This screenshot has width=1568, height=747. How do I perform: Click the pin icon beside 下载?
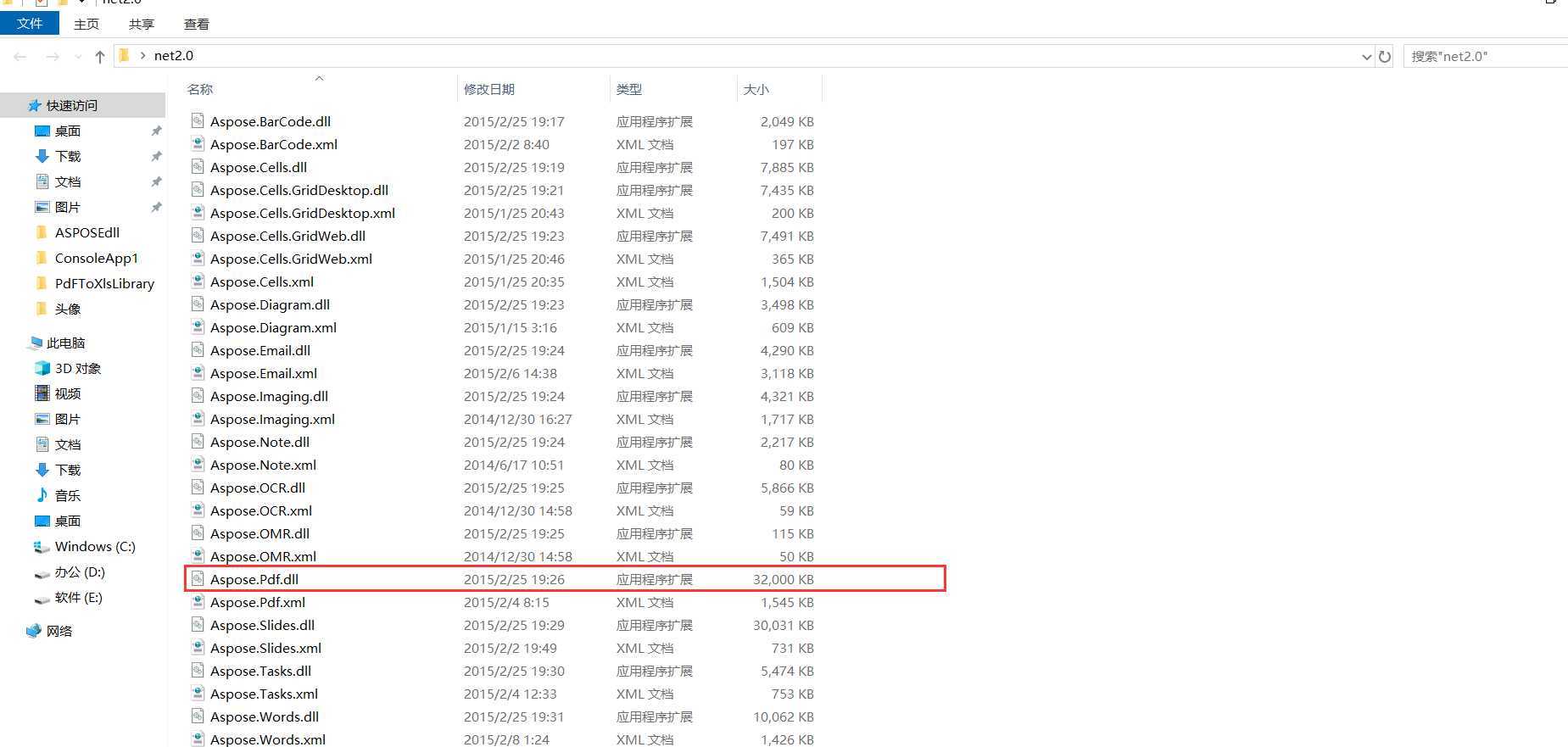tap(156, 156)
